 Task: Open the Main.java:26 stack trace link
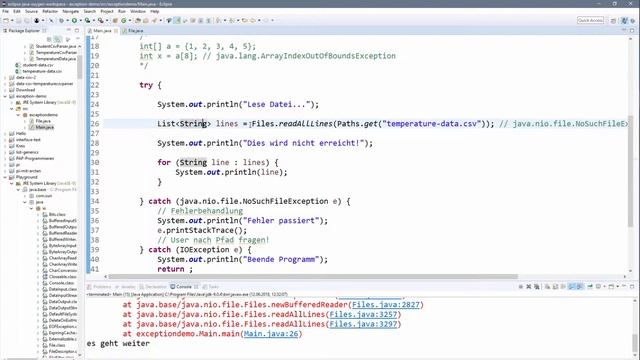point(271,334)
